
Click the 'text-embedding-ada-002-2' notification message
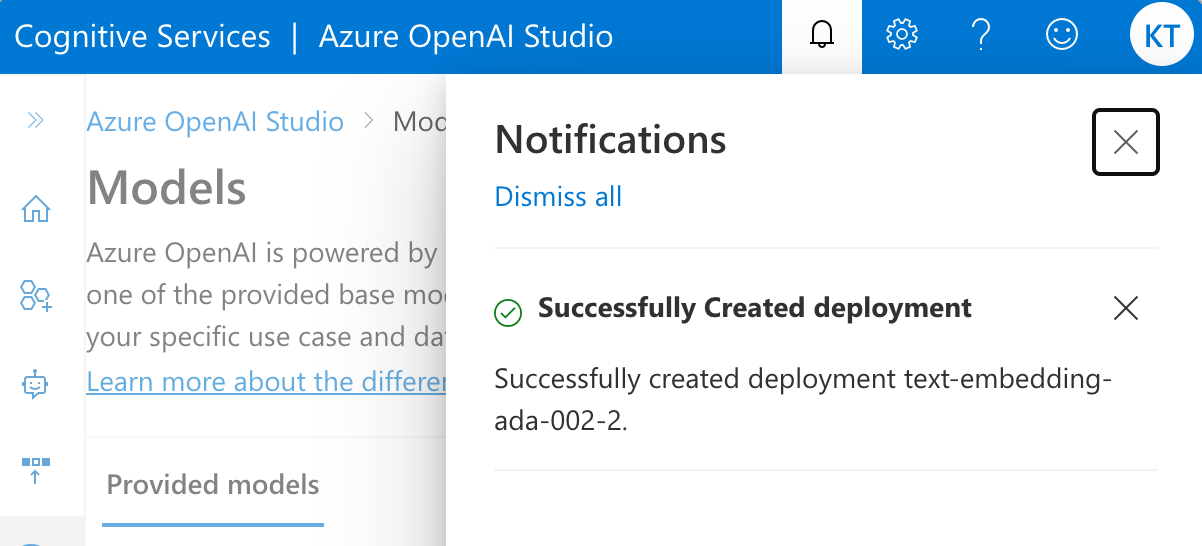tap(803, 400)
